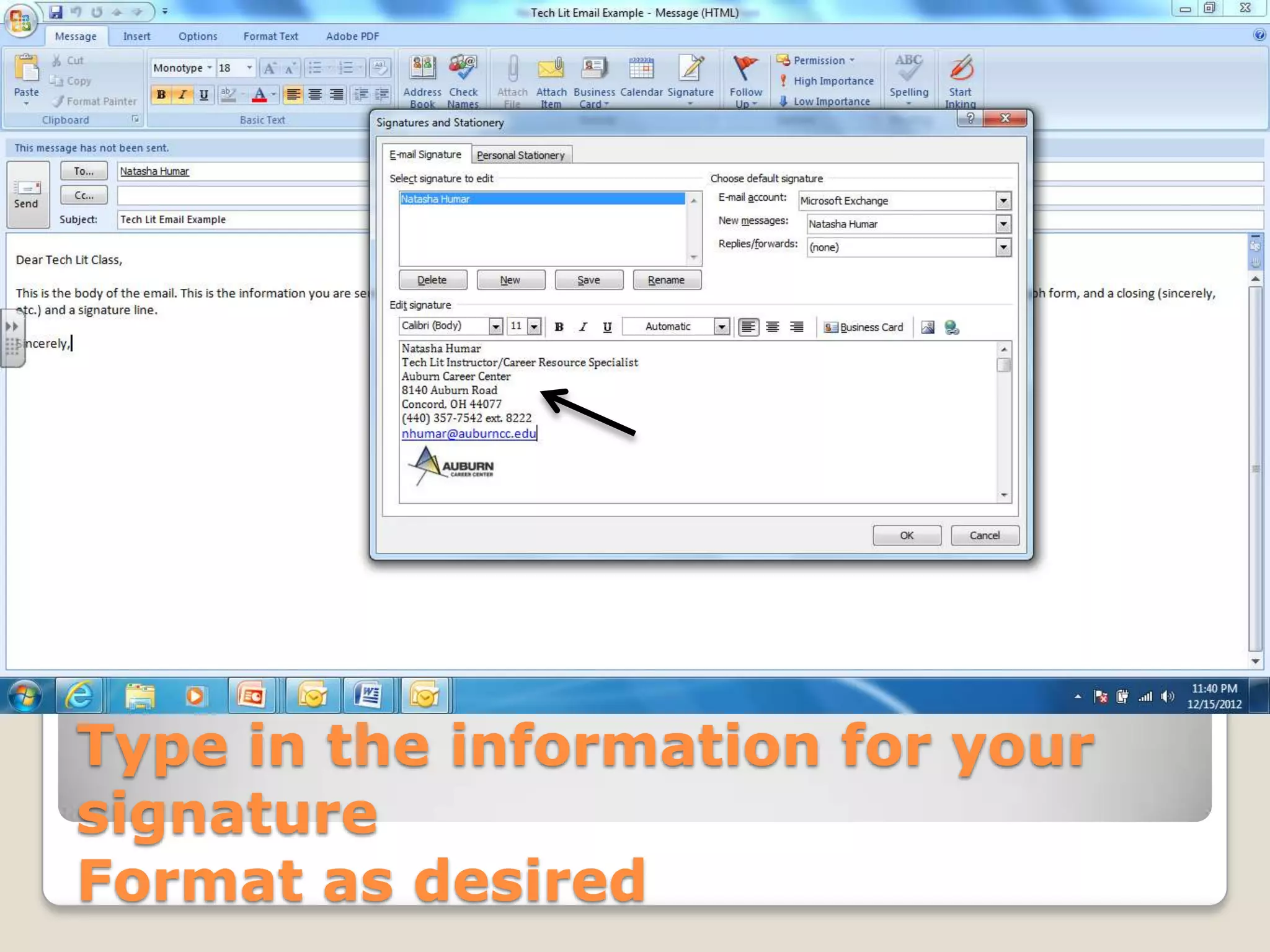This screenshot has height=952, width=1270.
Task: Switch to the Options ribbon tab
Action: coord(198,36)
